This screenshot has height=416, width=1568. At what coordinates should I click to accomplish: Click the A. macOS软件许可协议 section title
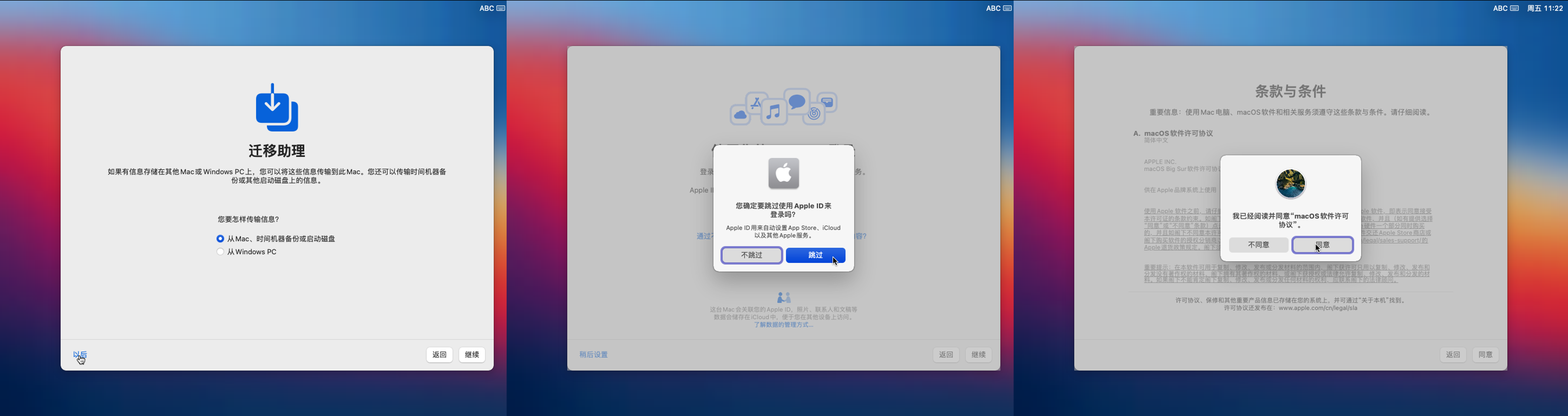pos(1173,133)
